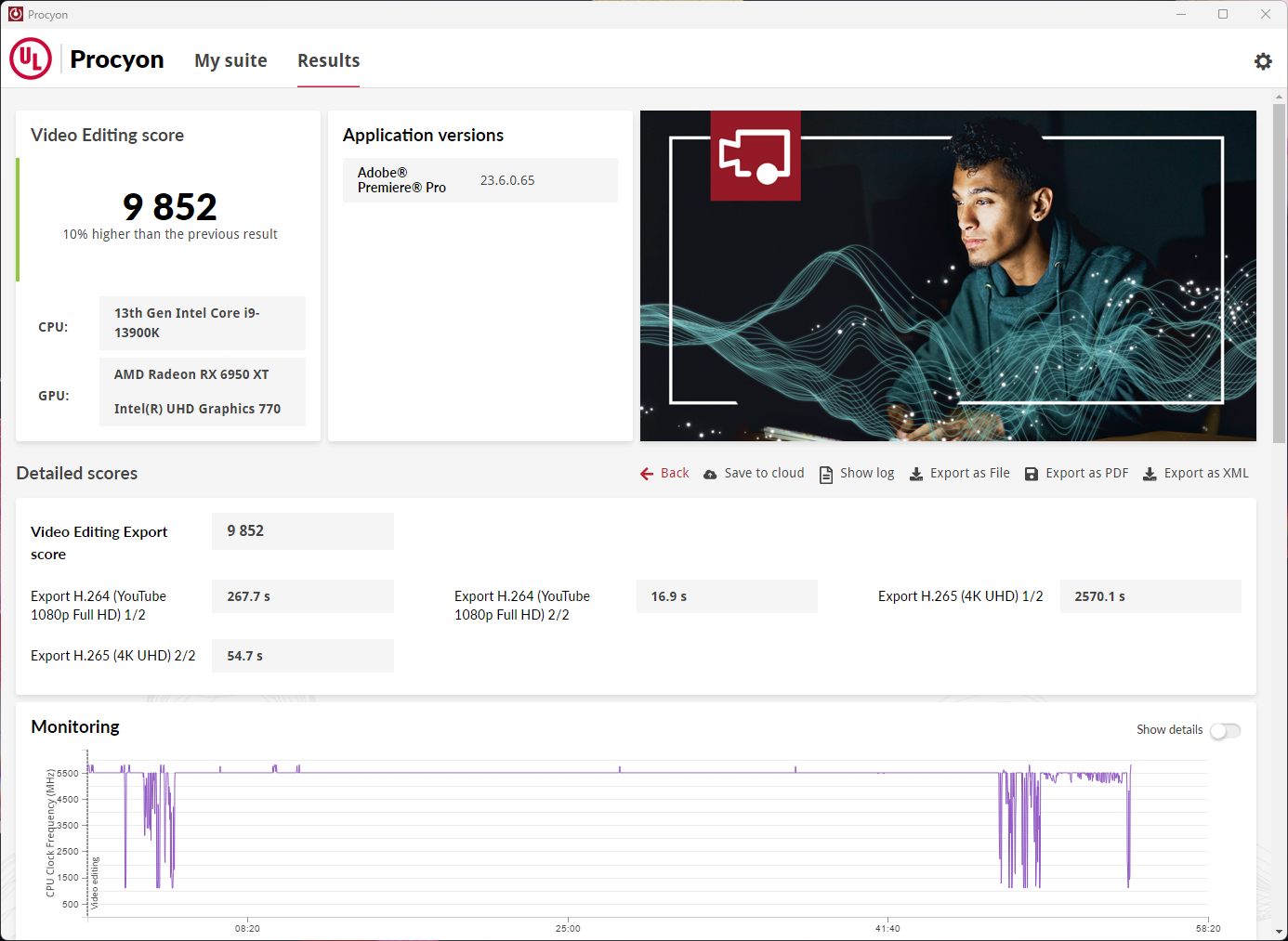Click the Back link

[675, 473]
